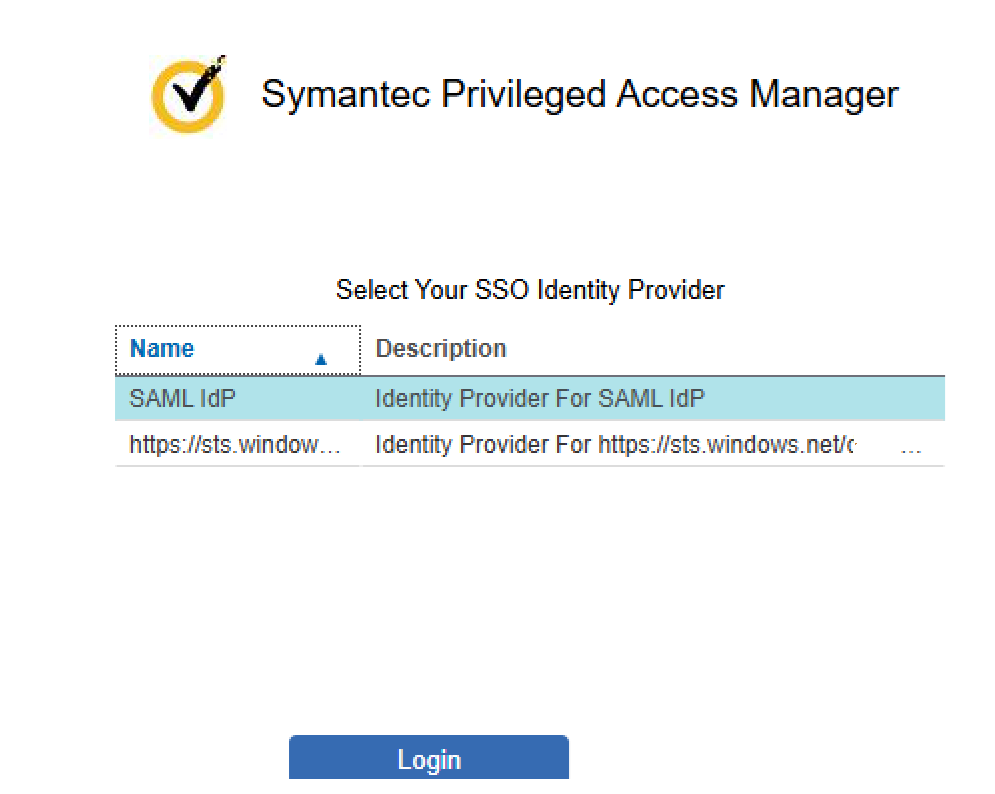Click the trailing ellipsis on the sts.windows.net row
Viewport: 995px width, 794px height.
911,449
